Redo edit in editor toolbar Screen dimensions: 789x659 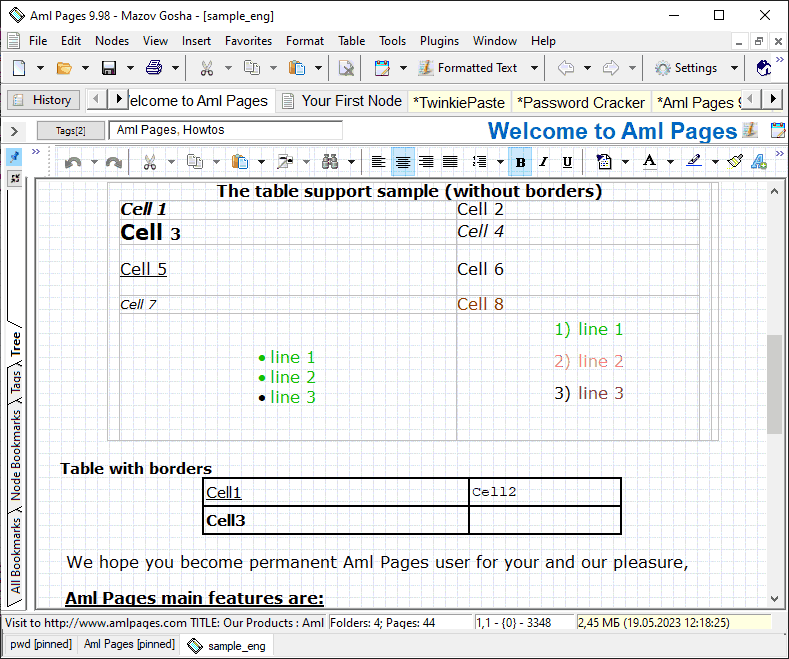click(114, 162)
